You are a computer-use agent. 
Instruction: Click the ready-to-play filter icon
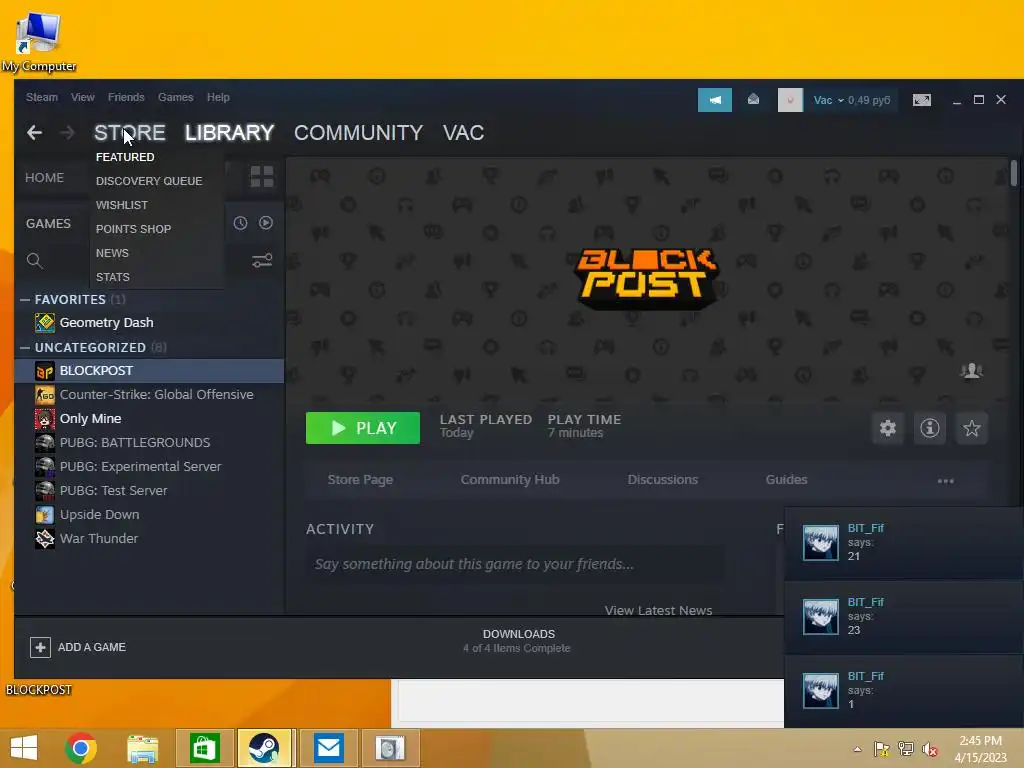click(266, 223)
